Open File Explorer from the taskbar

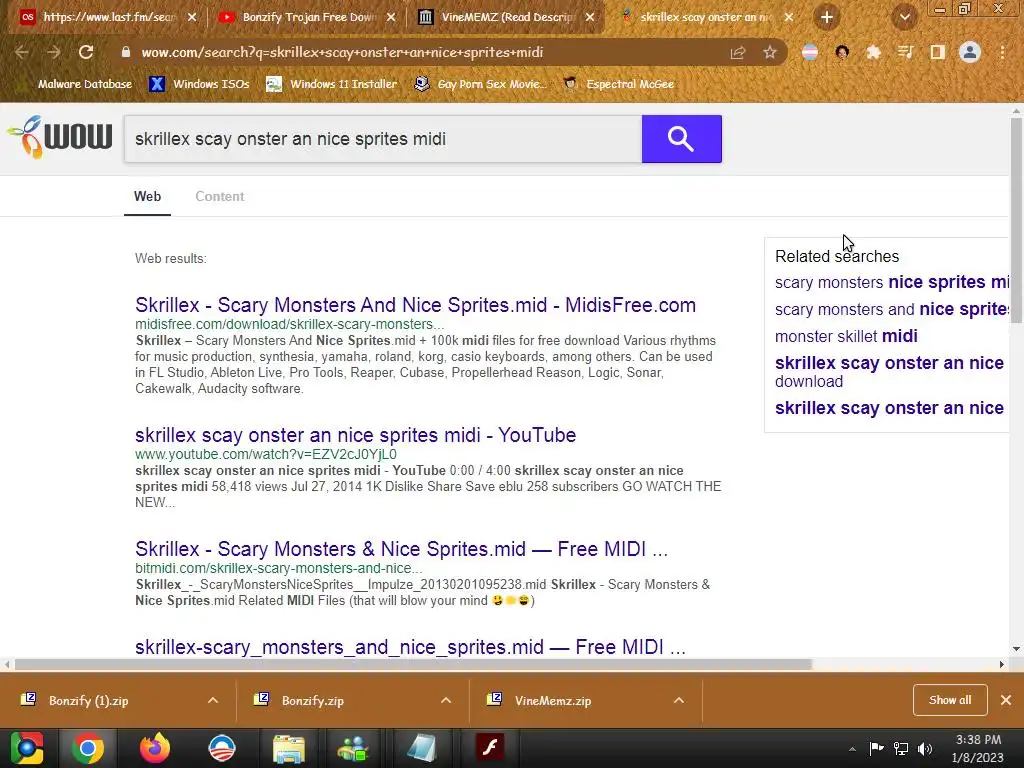[288, 748]
